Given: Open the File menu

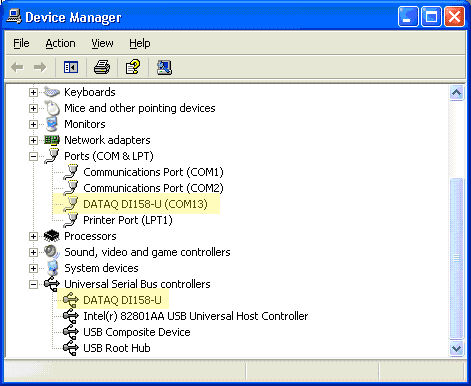Looking at the screenshot, I should click(21, 43).
